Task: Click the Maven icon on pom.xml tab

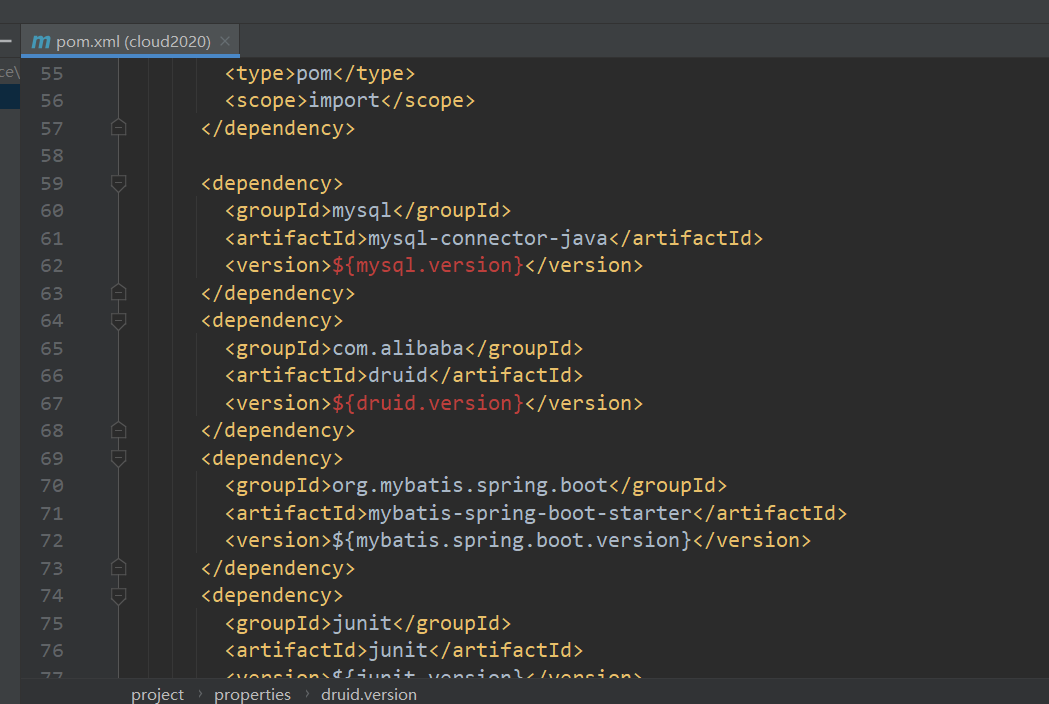Action: (x=41, y=42)
